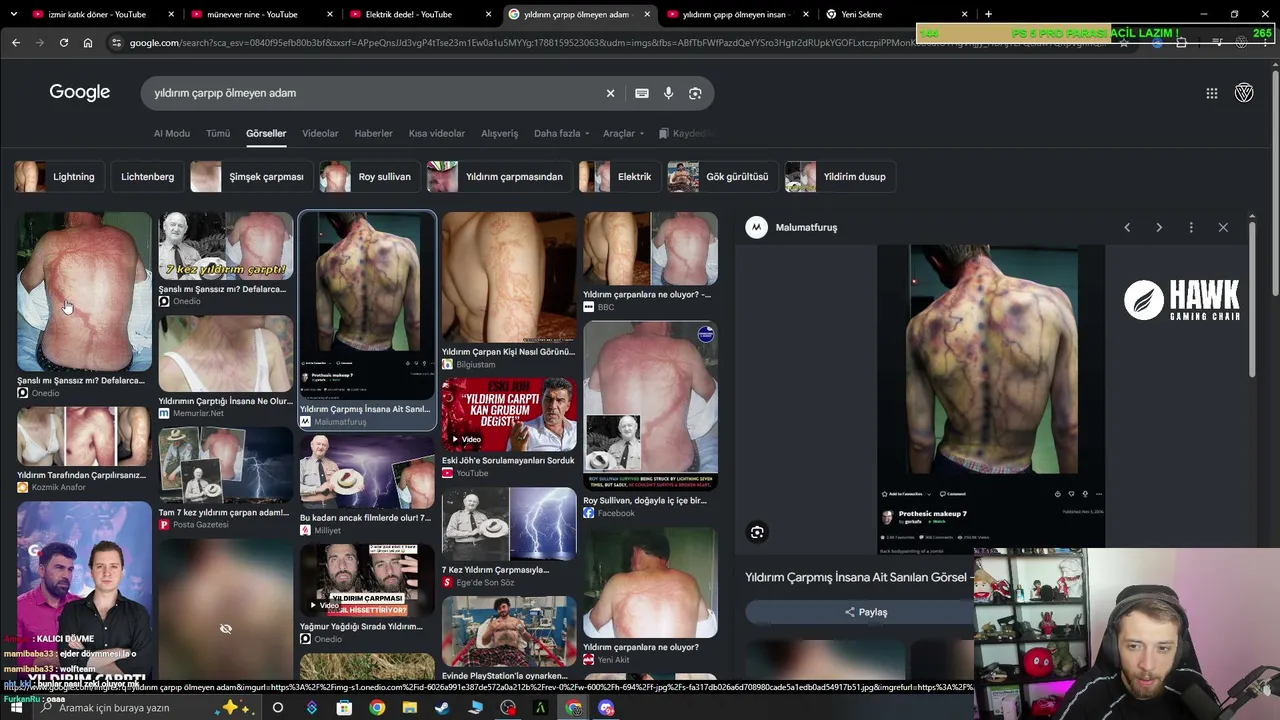Reload the current page
This screenshot has width=1280, height=720.
pyautogui.click(x=64, y=43)
